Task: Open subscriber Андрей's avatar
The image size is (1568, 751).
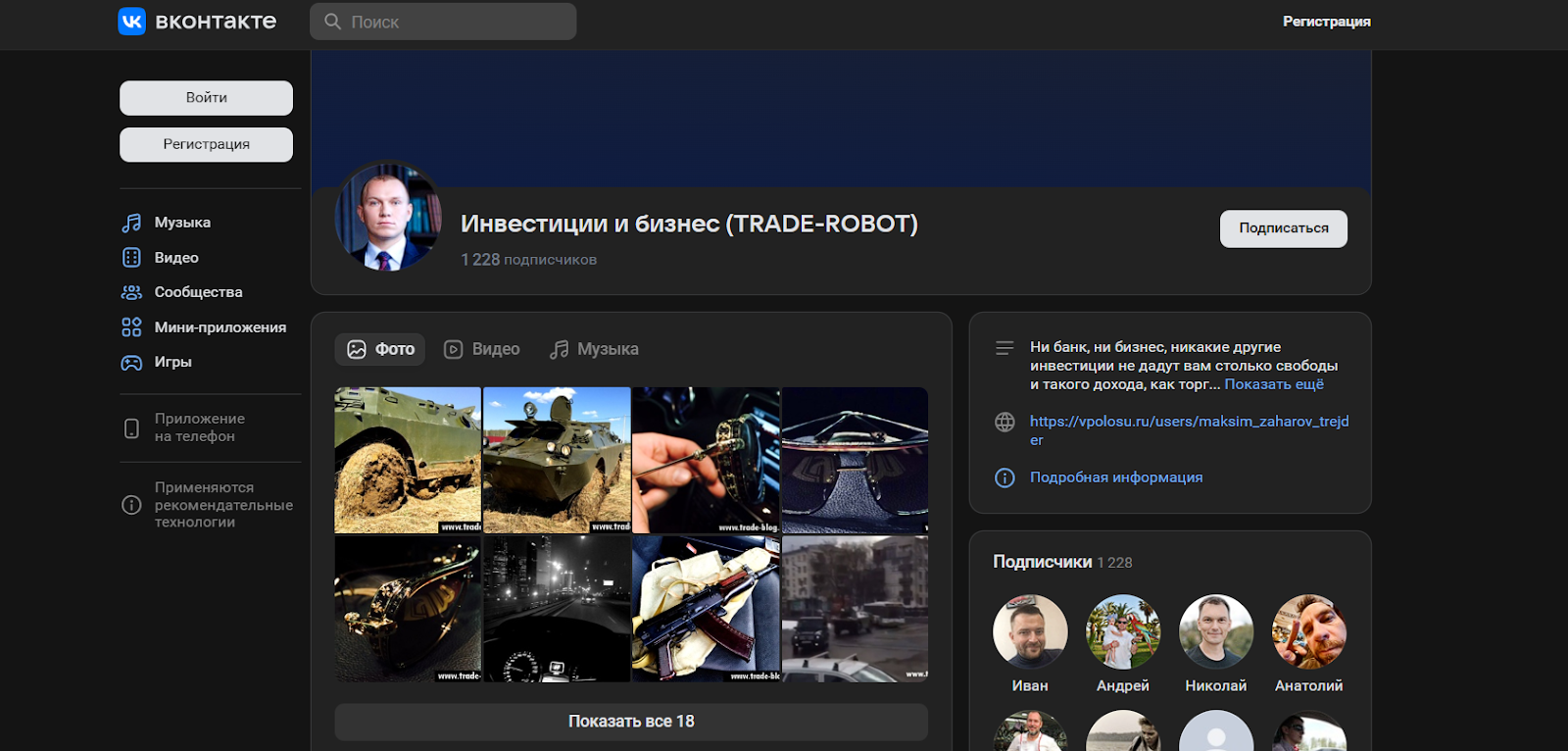Action: [x=1123, y=631]
